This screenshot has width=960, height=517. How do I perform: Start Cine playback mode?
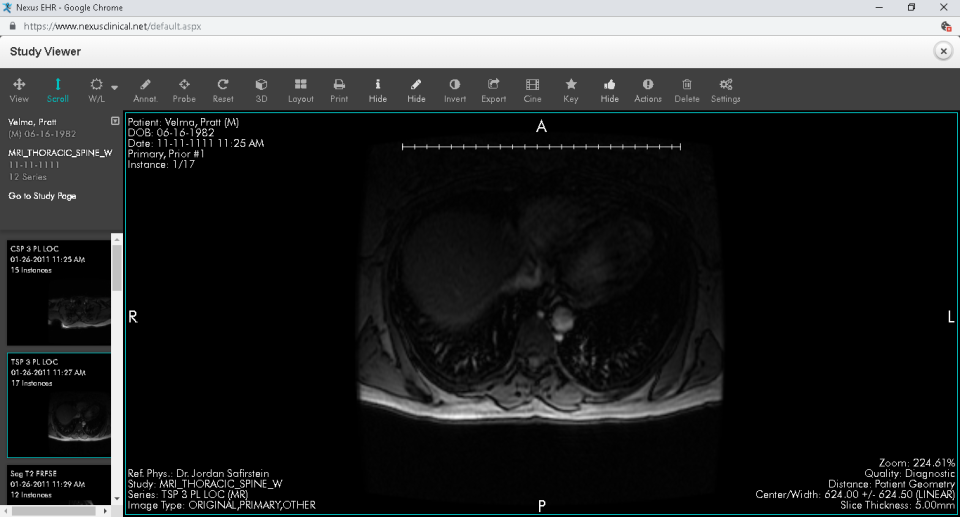533,90
